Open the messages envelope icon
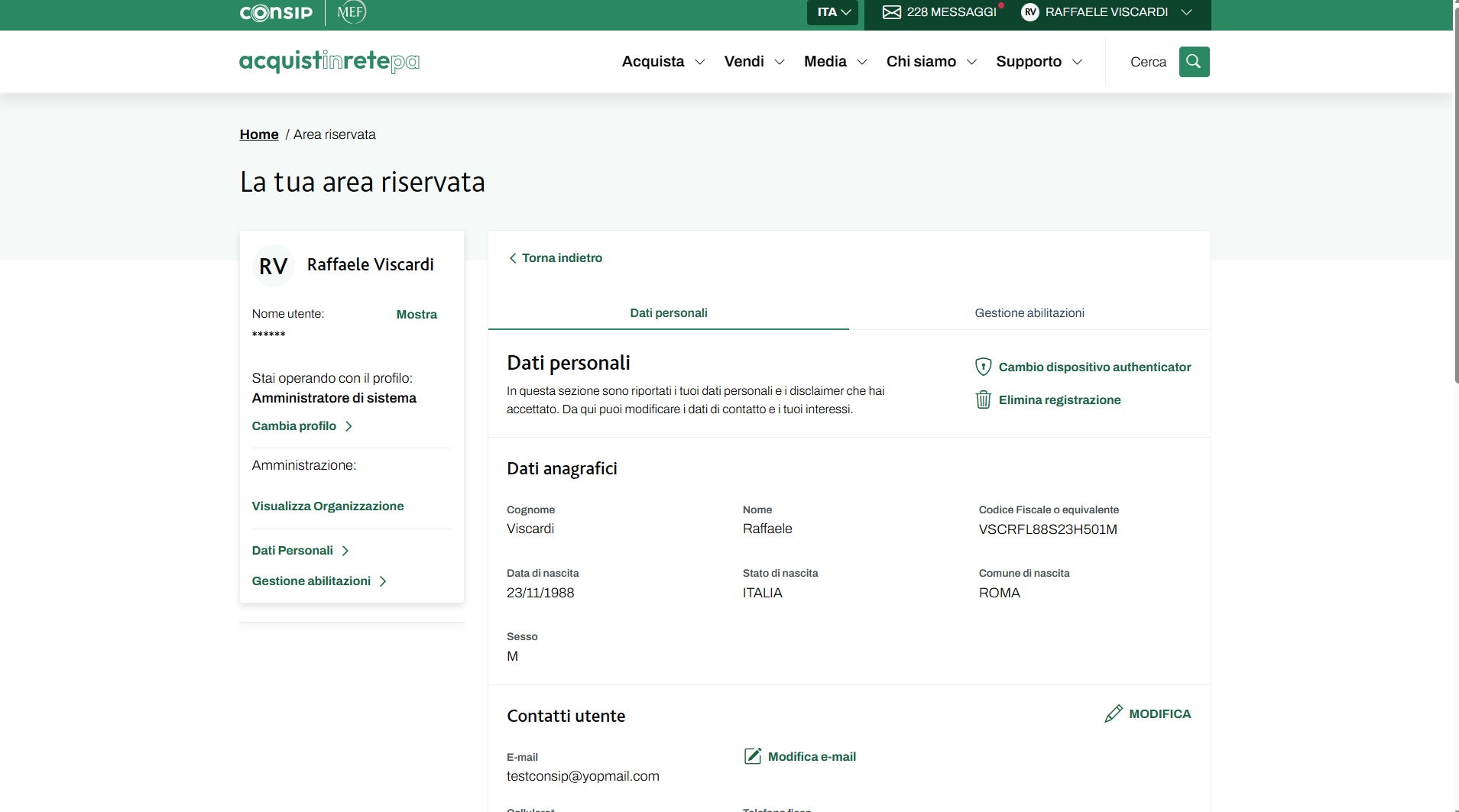The width and height of the screenshot is (1459, 812). click(x=891, y=12)
